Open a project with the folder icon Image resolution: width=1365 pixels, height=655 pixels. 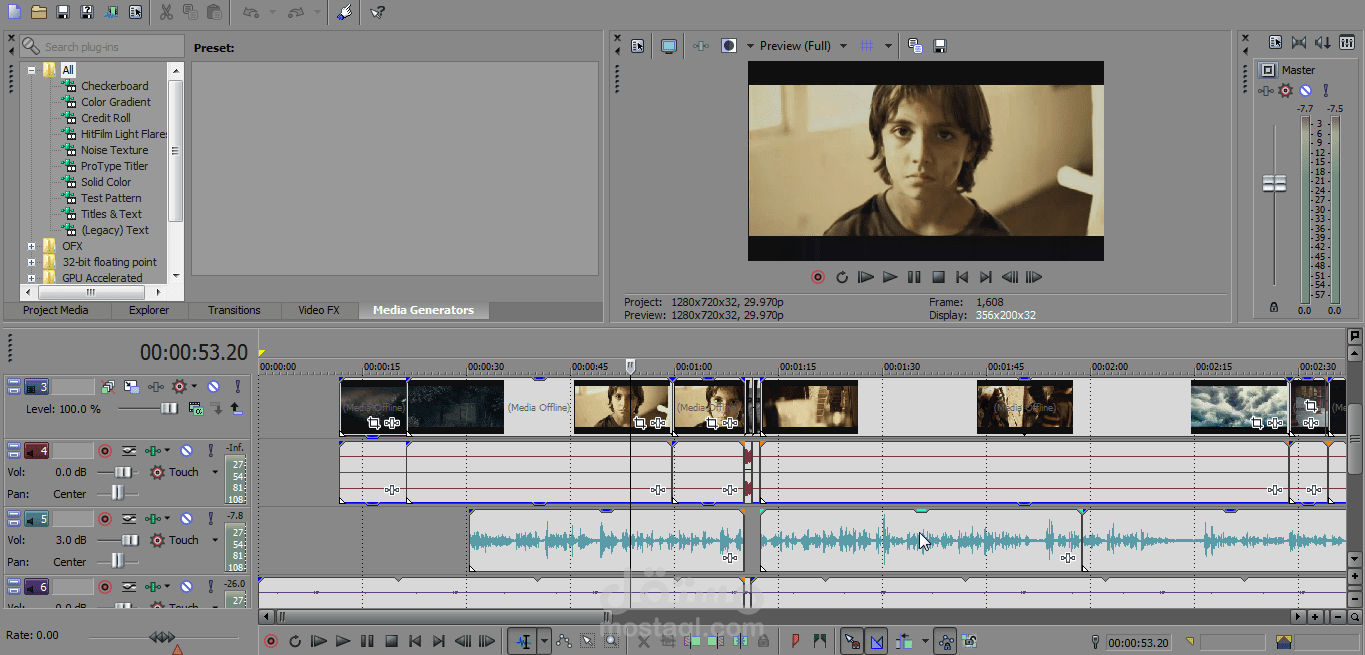(39, 12)
